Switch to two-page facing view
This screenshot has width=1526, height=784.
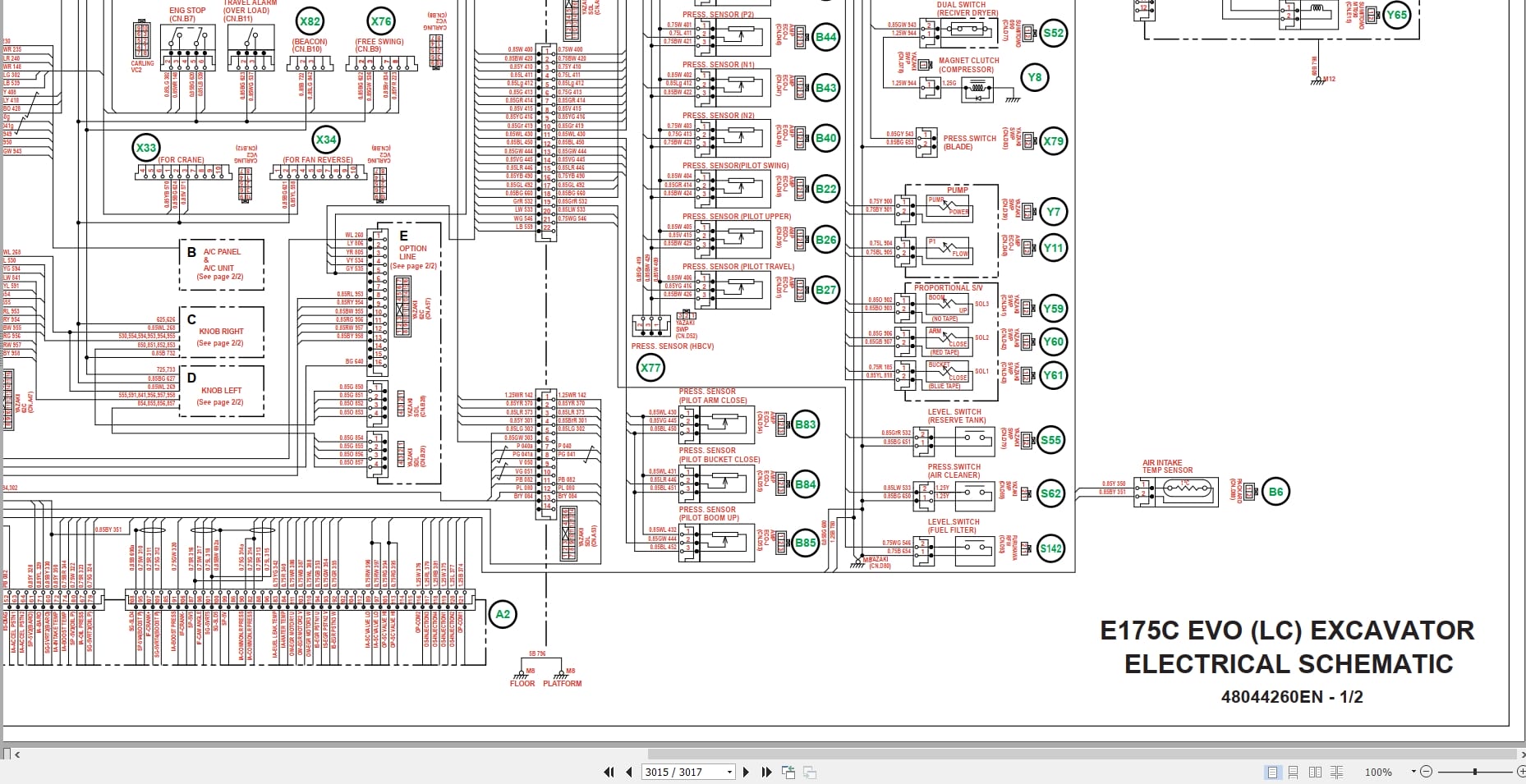(1315, 772)
